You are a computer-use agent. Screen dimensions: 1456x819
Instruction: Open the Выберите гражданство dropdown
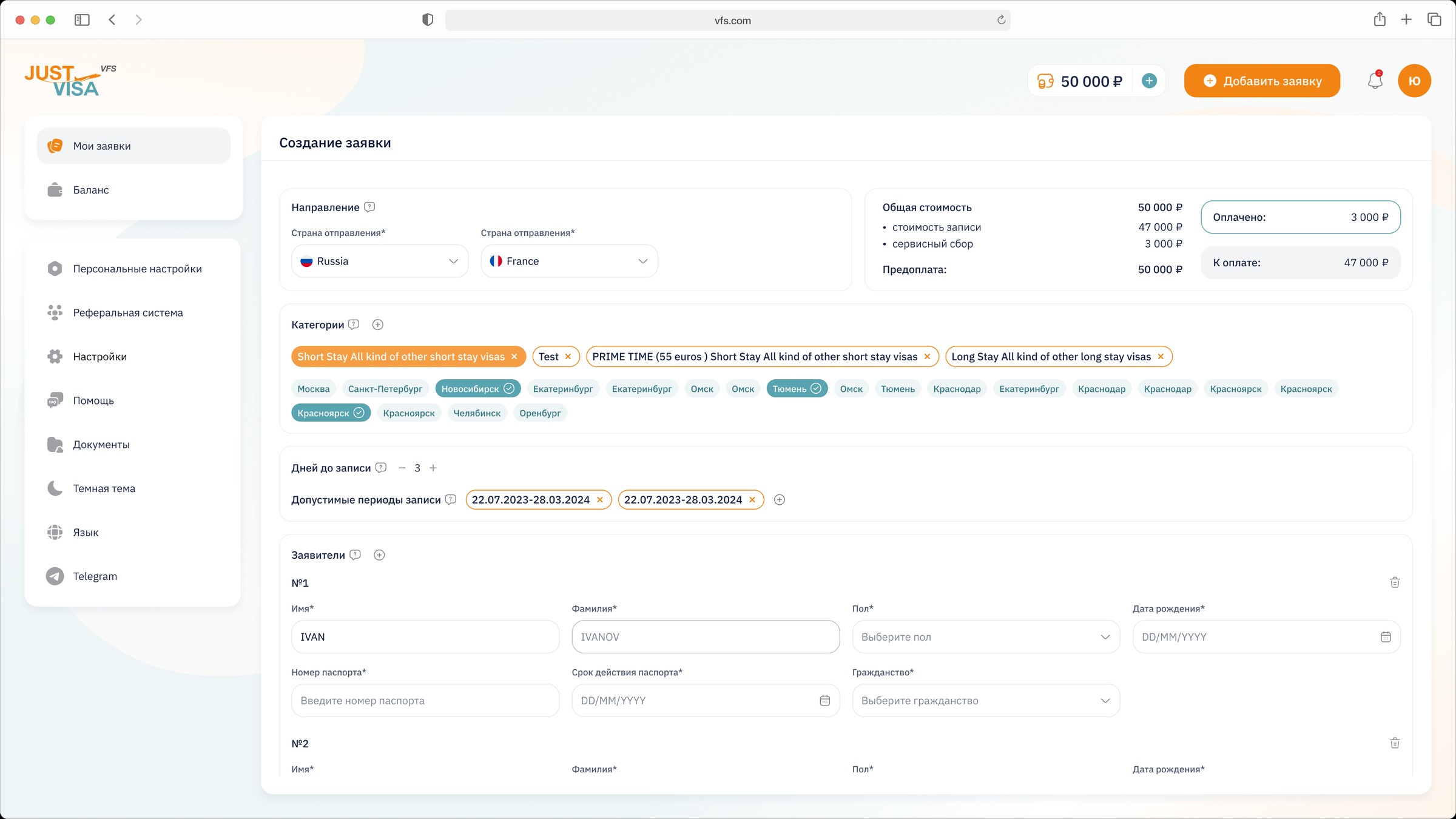click(x=986, y=700)
